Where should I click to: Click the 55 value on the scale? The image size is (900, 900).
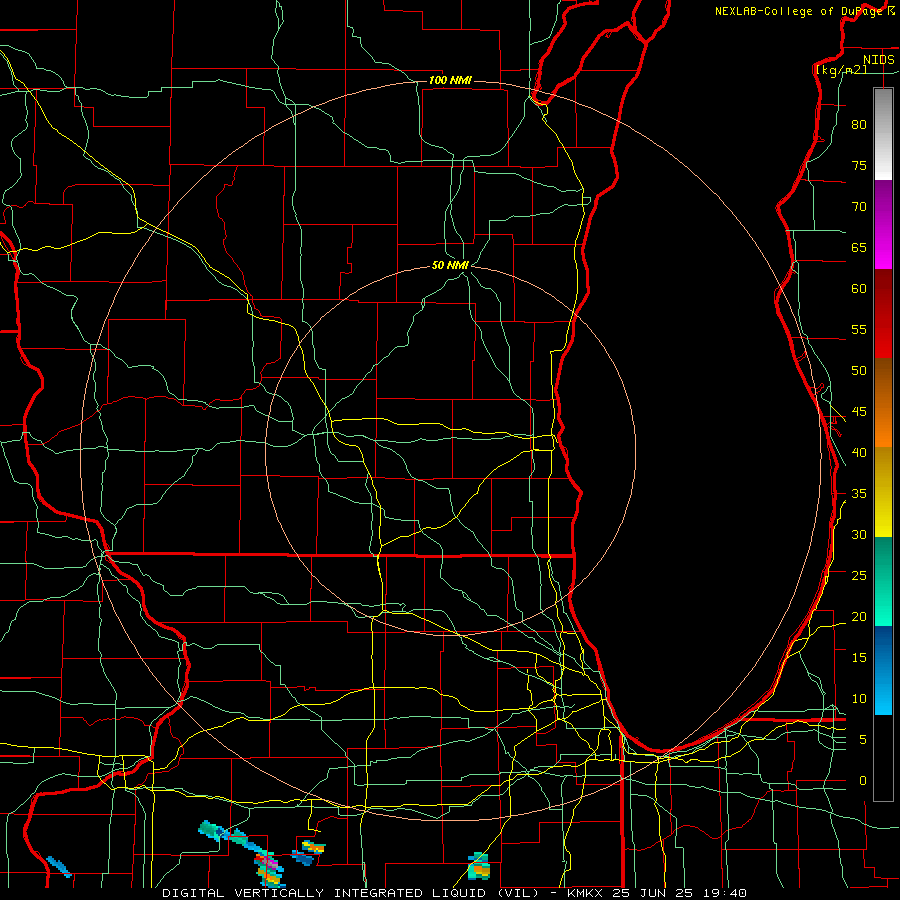click(x=859, y=329)
